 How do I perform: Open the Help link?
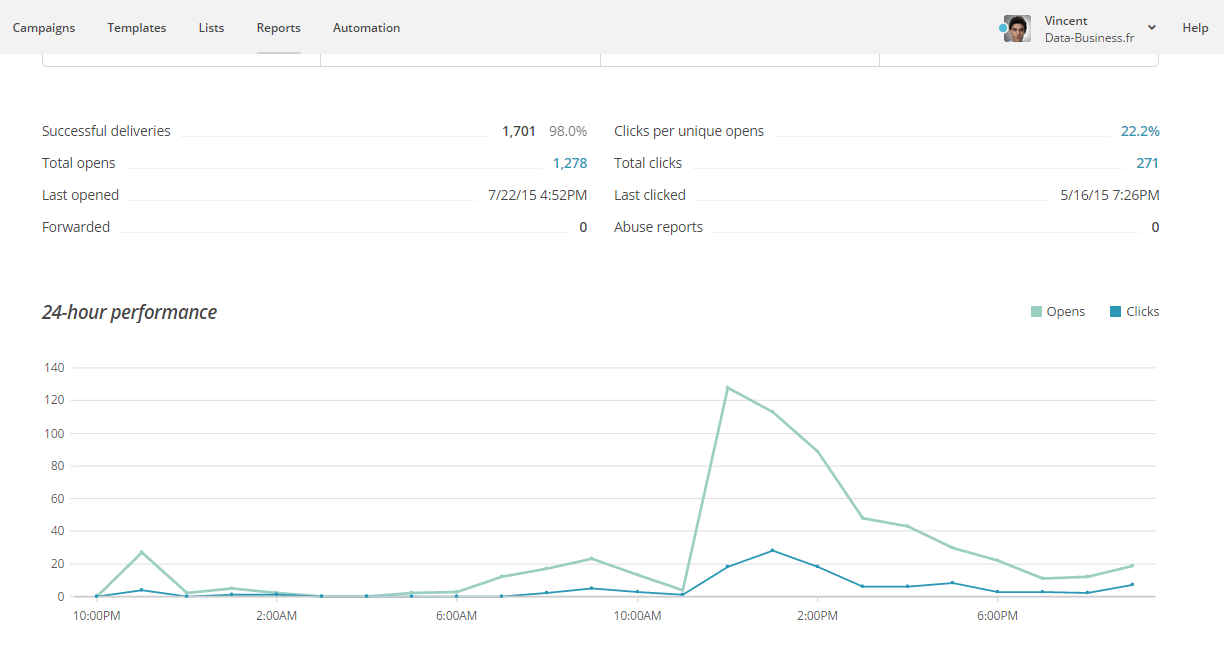[x=1195, y=28]
